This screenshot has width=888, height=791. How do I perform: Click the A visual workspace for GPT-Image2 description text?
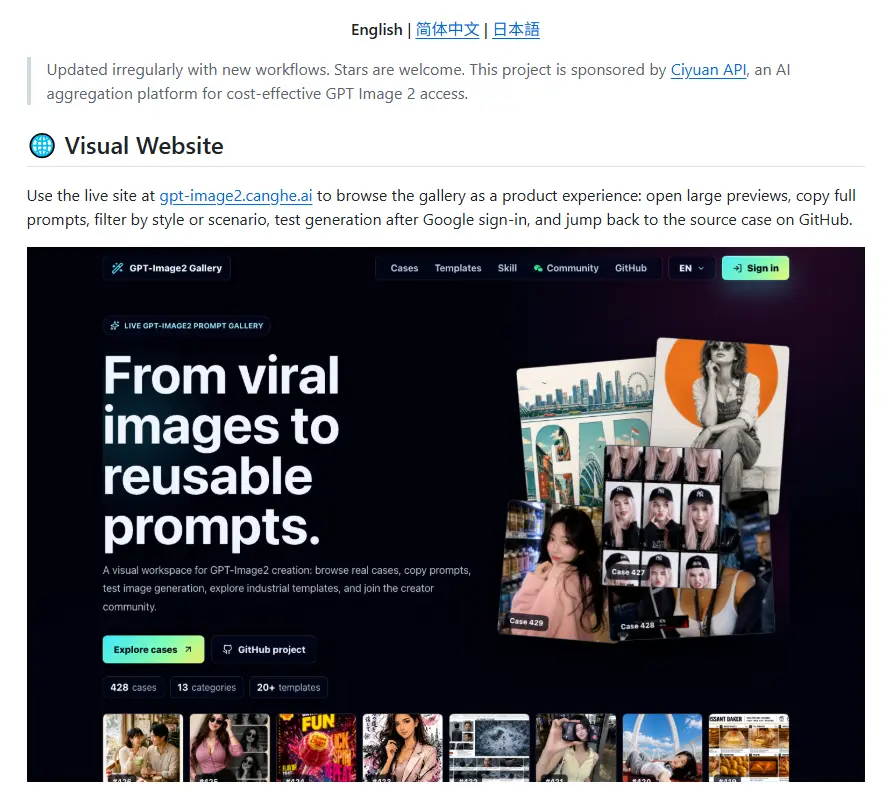tap(287, 588)
